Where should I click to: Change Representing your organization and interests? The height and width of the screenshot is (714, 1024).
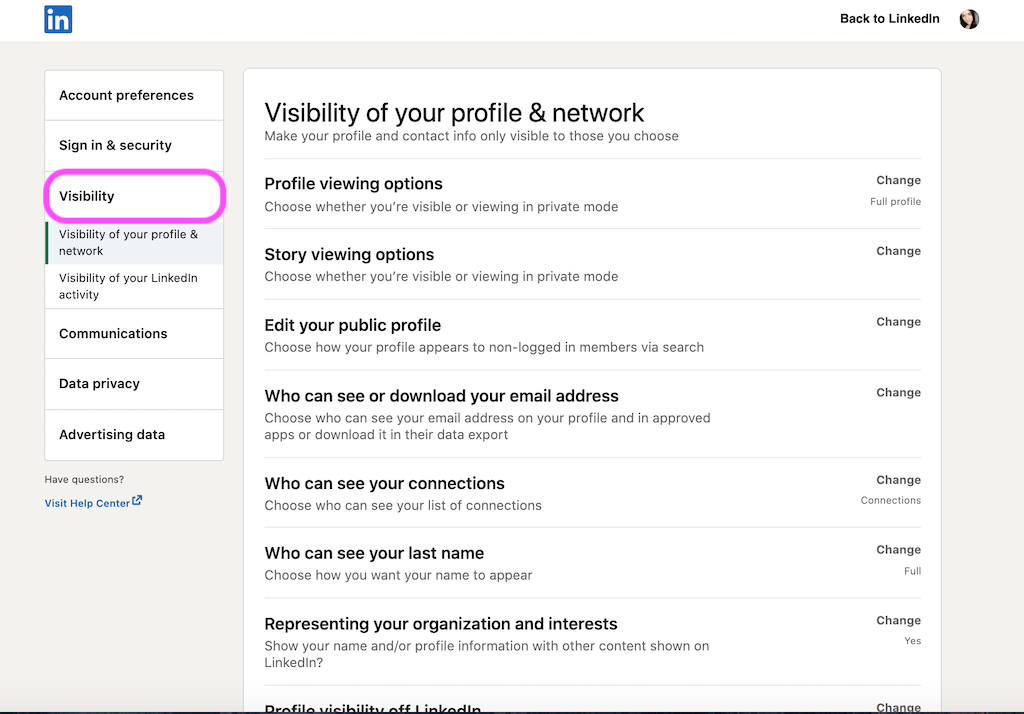click(x=898, y=621)
